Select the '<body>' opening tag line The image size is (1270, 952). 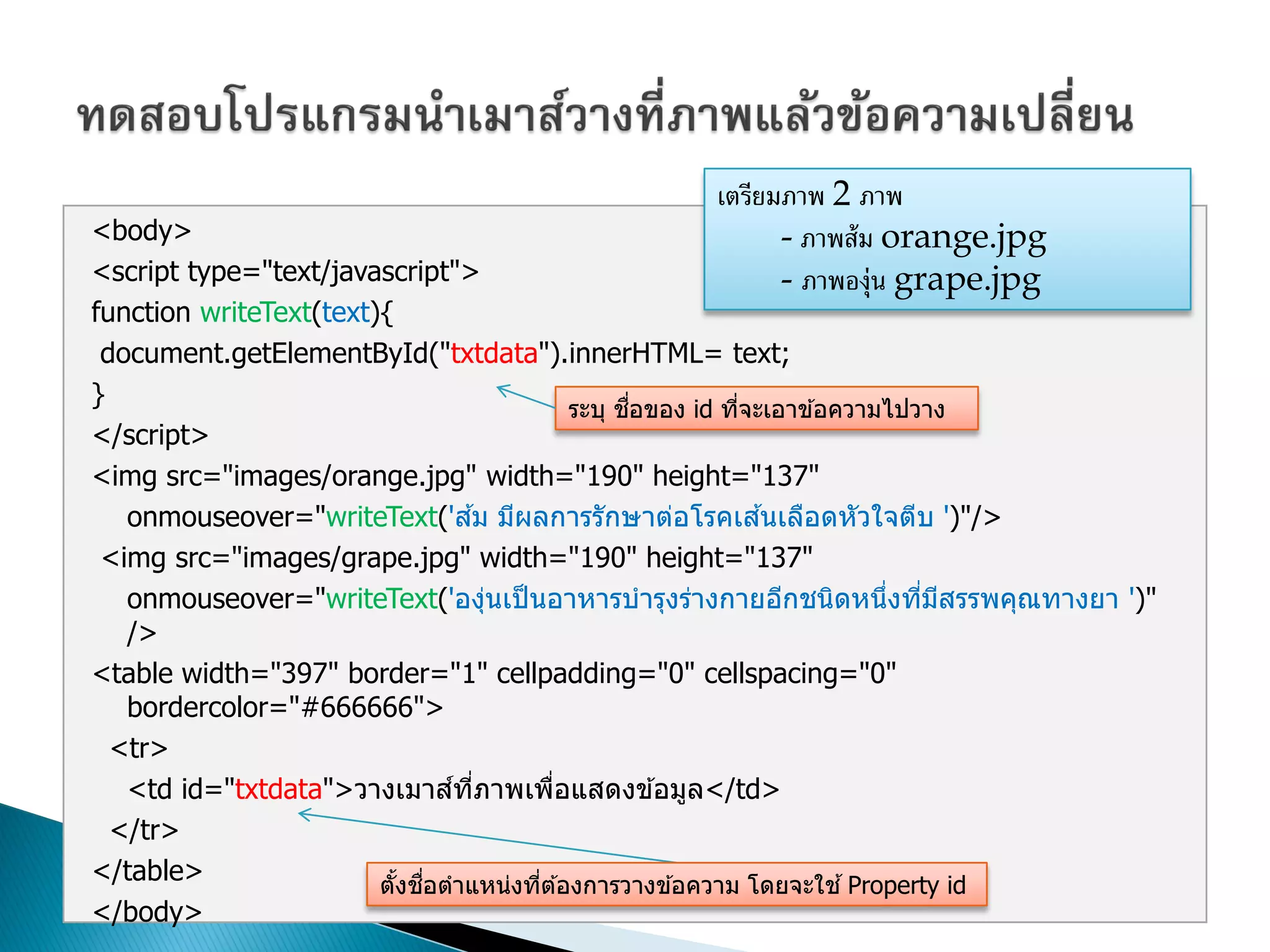coord(142,231)
